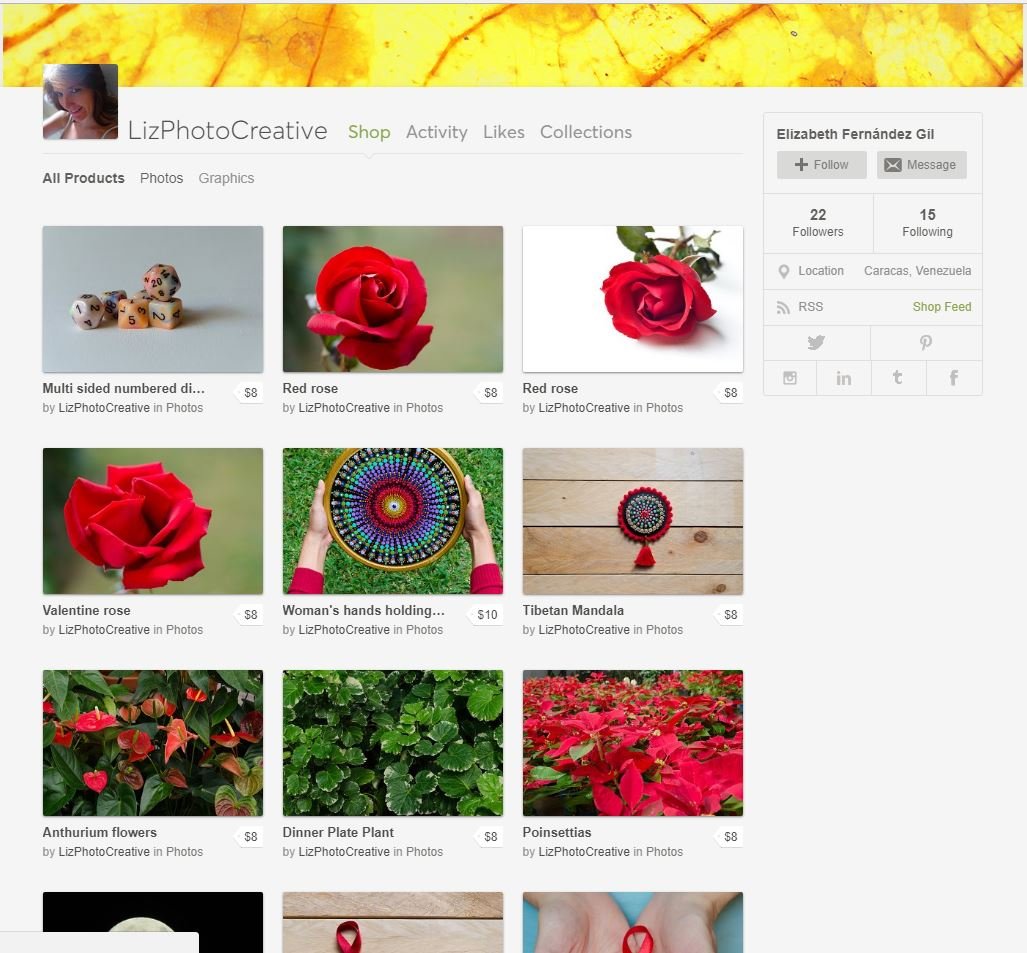Click the Poinsettias title link
Image resolution: width=1027 pixels, height=953 pixels.
[x=557, y=832]
